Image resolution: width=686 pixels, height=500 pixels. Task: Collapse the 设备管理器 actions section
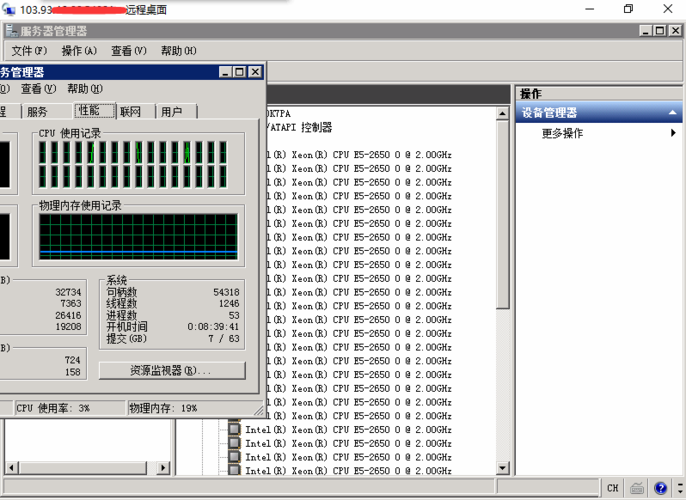(672, 112)
